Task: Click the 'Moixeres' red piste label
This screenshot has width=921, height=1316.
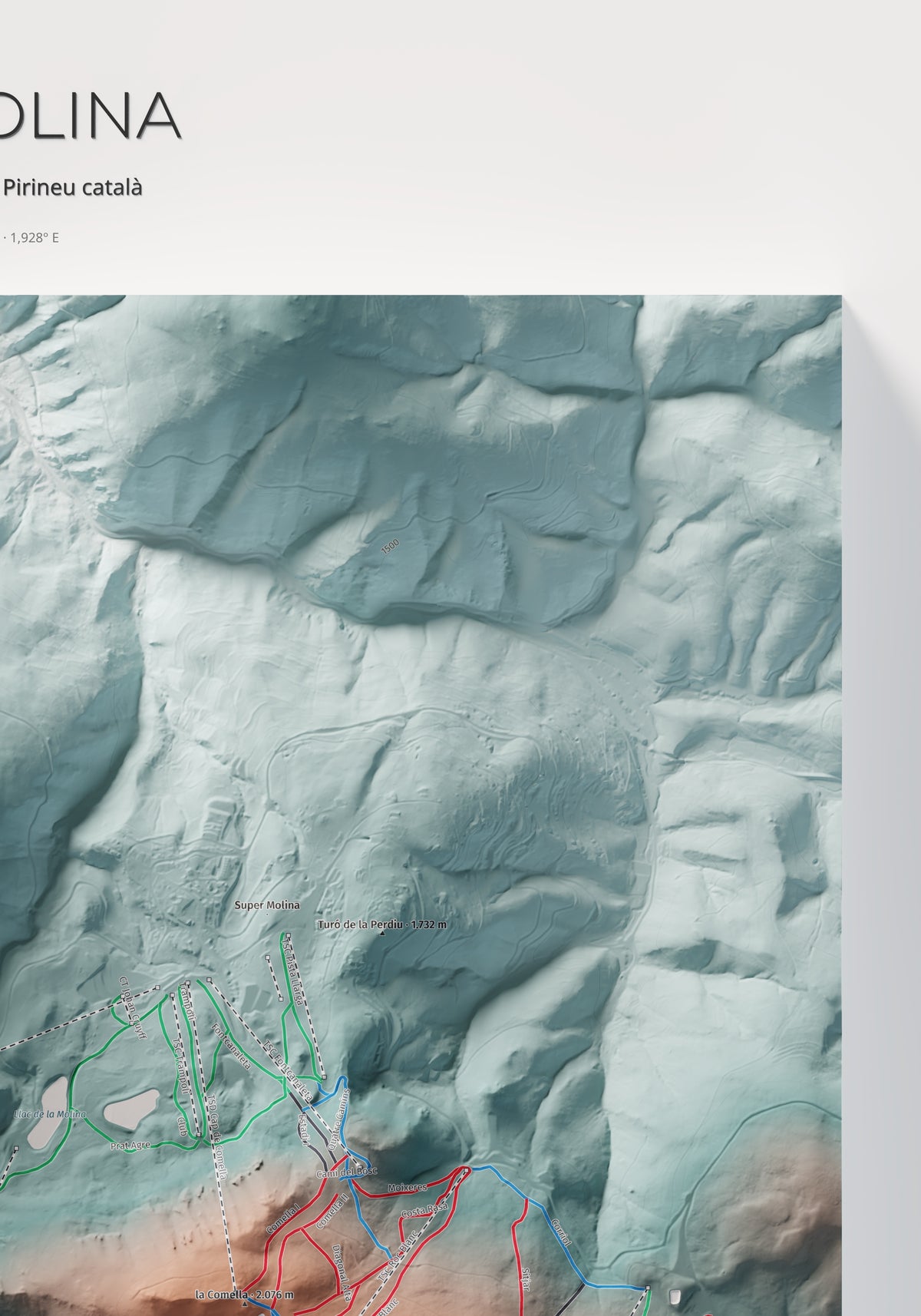Action: 407,1188
